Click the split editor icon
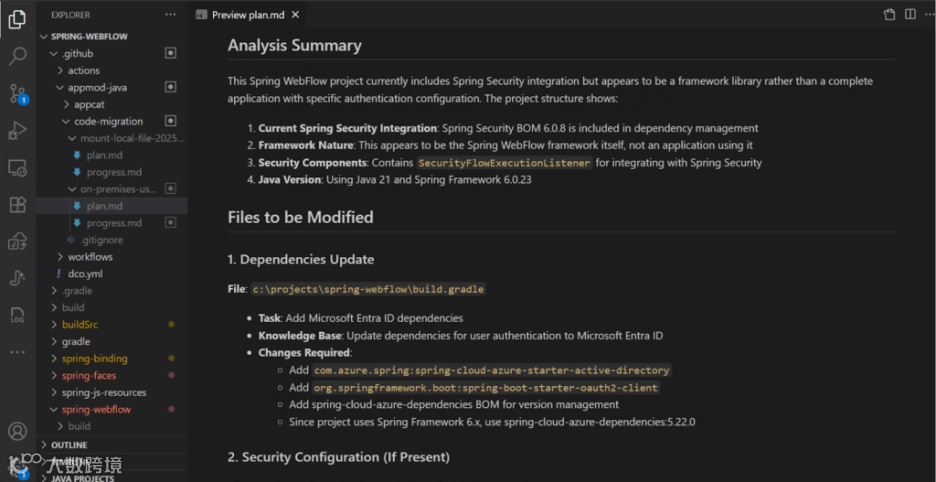Viewport: 936px width, 482px height. coord(910,15)
